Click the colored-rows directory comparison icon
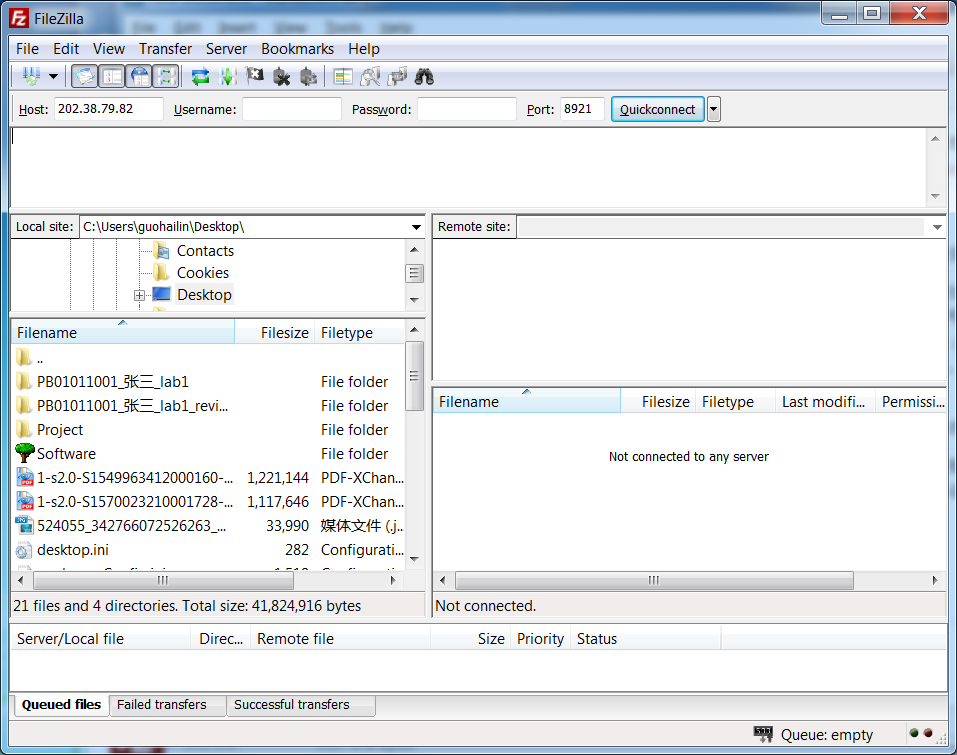The height and width of the screenshot is (755, 957). (x=343, y=76)
